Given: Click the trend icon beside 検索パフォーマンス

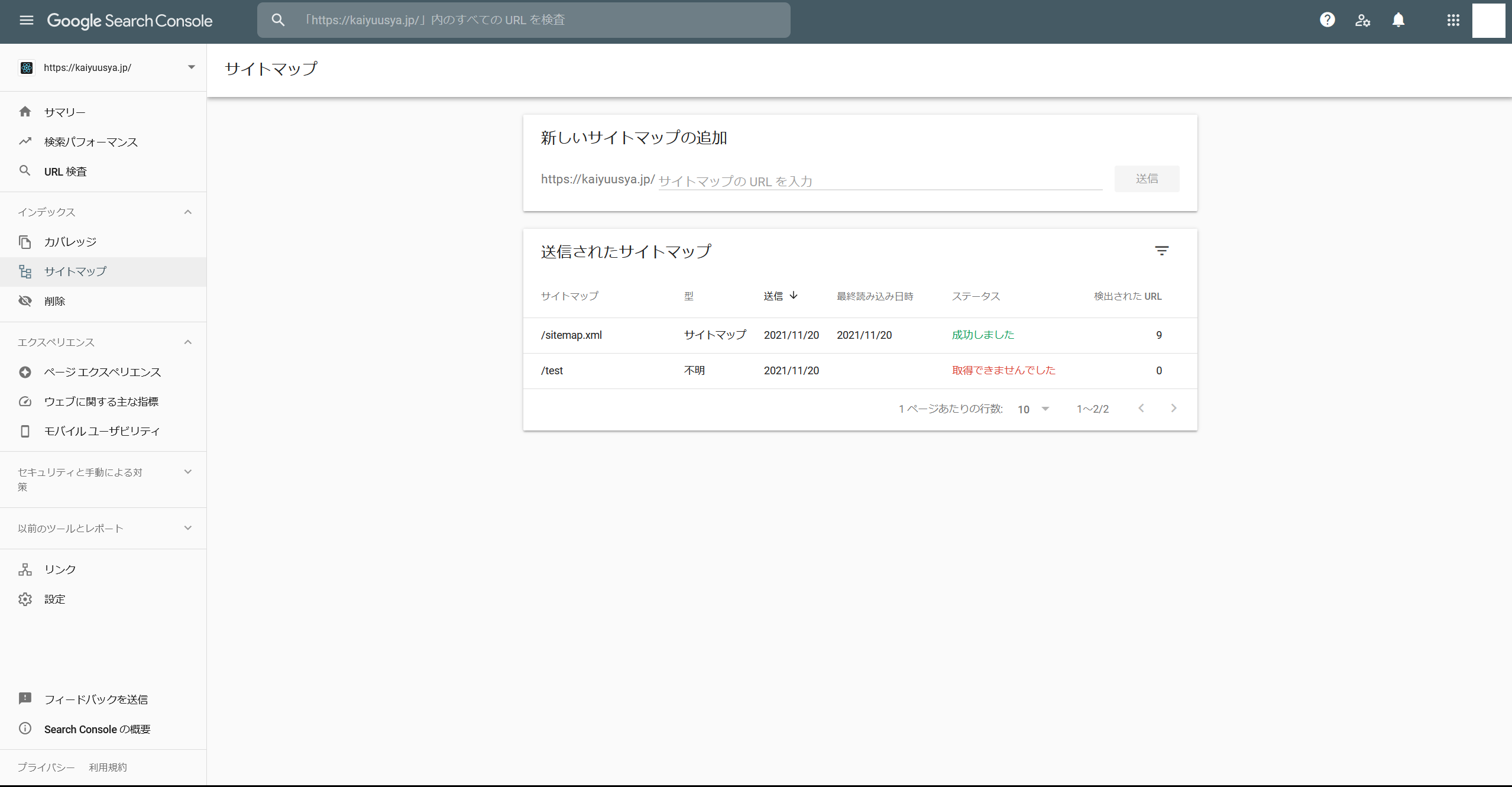Looking at the screenshot, I should [25, 141].
